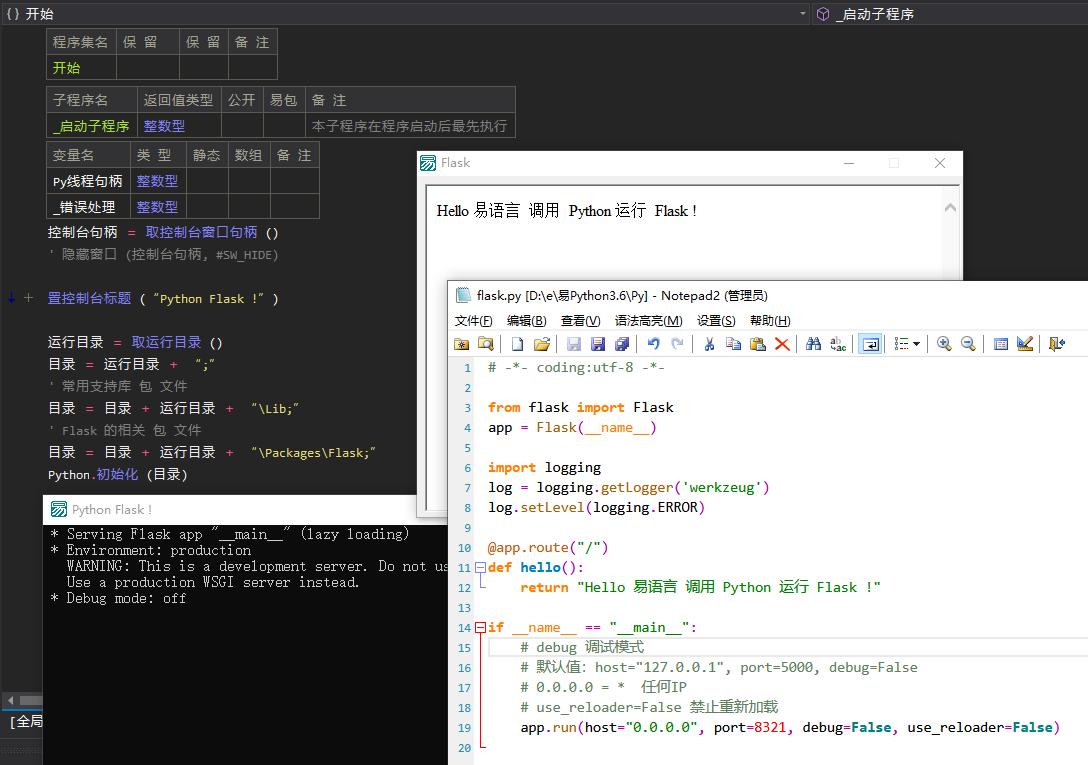1088x765 pixels.
Task: Click the 整数型 return type of _启动子程序
Action: [x=164, y=126]
